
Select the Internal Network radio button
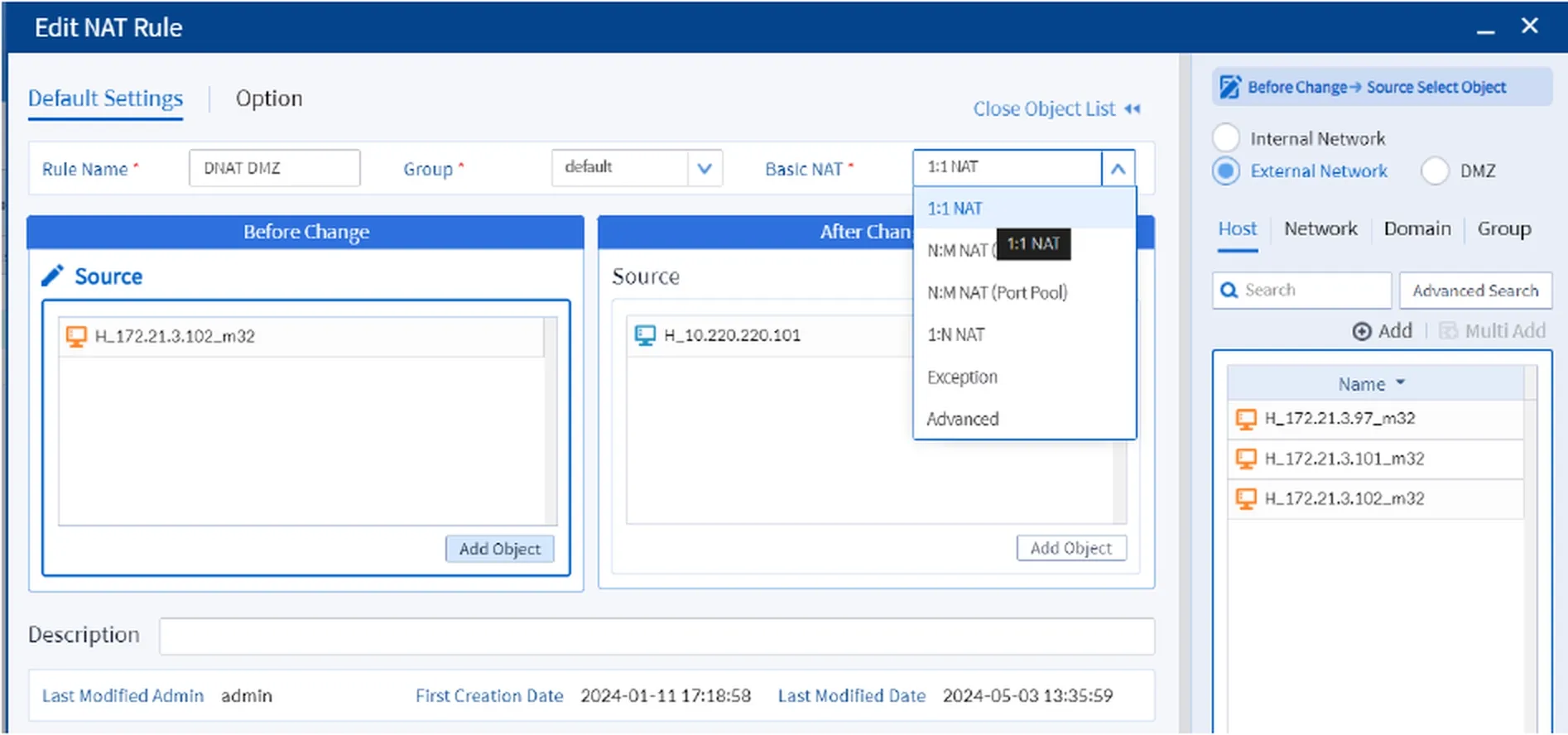click(1226, 138)
